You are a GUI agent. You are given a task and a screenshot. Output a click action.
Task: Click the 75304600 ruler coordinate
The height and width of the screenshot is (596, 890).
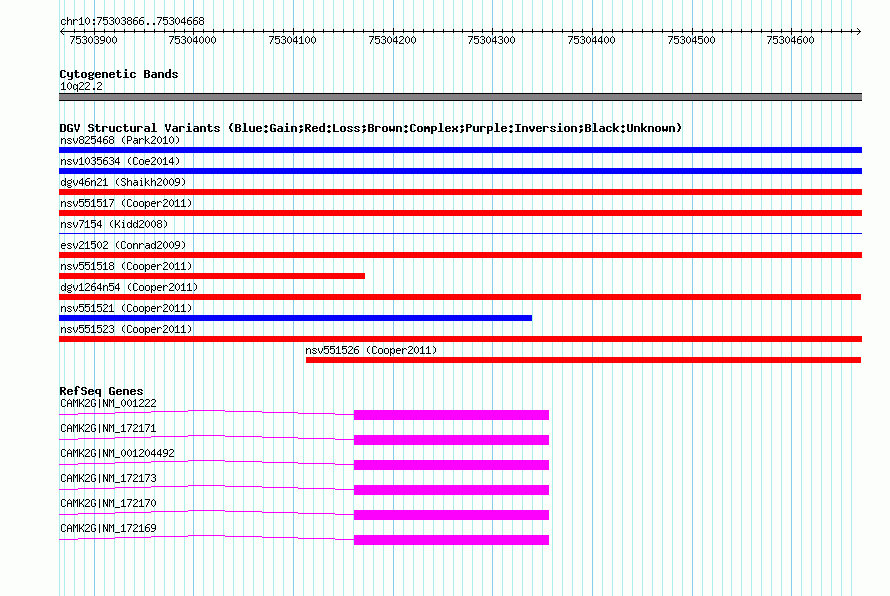click(790, 40)
